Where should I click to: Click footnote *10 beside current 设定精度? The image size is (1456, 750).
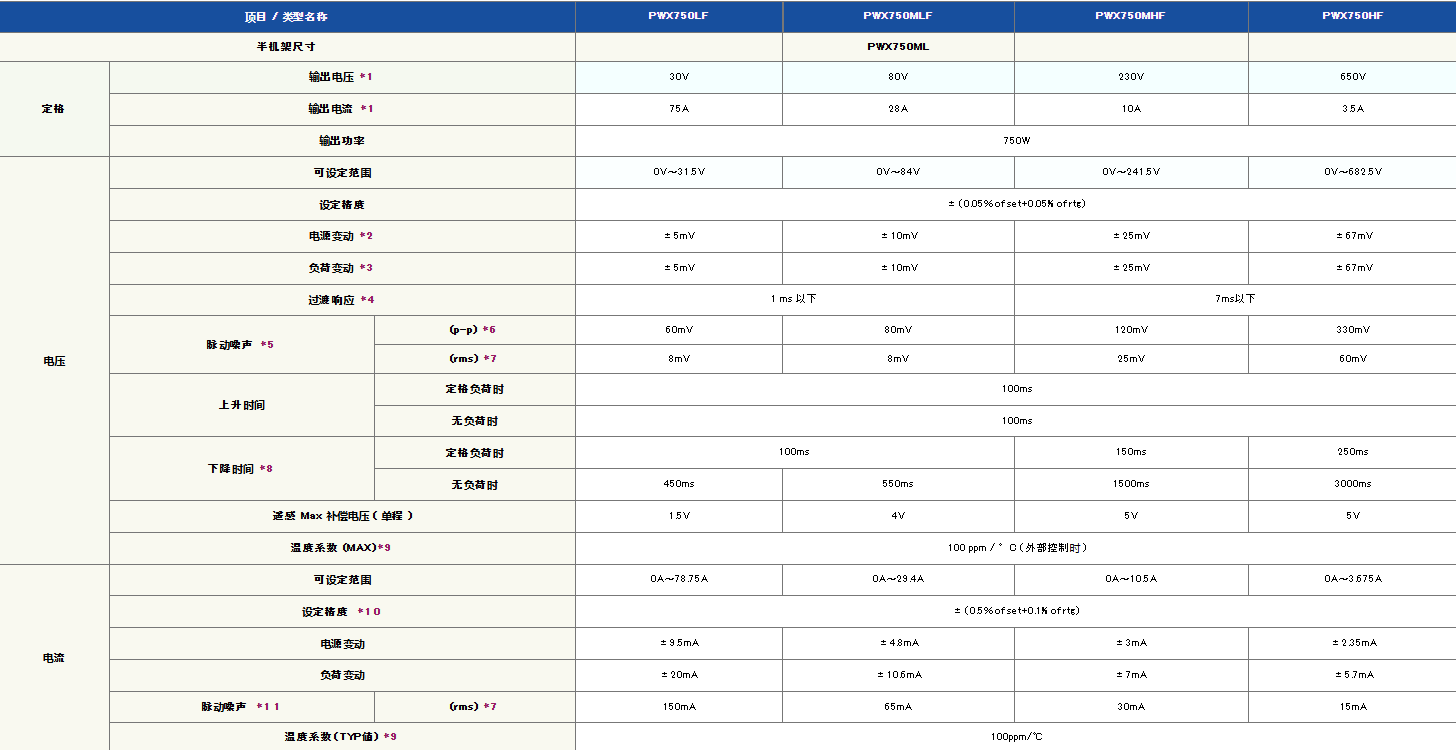tap(369, 612)
